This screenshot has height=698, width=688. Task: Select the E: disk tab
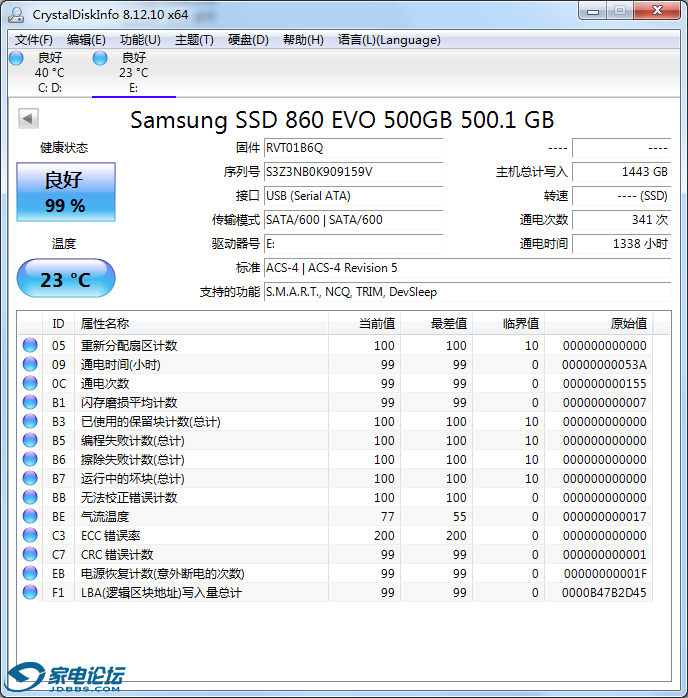pyautogui.click(x=134, y=73)
